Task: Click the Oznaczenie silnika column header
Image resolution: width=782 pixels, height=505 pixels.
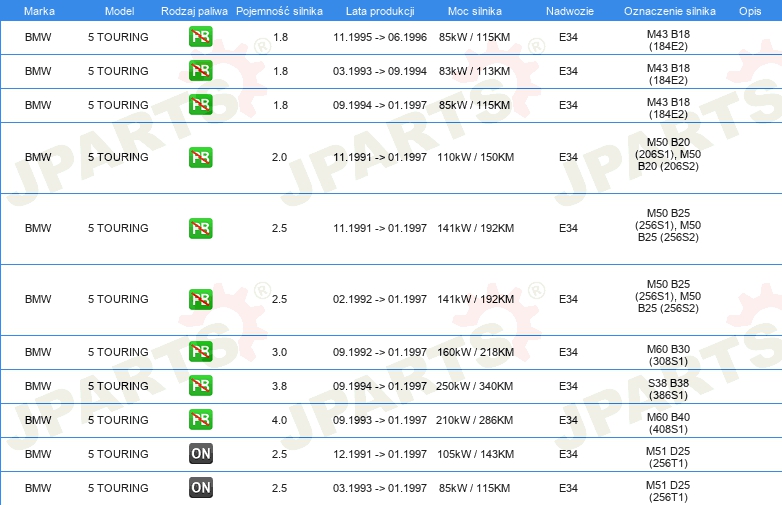Action: click(x=670, y=11)
